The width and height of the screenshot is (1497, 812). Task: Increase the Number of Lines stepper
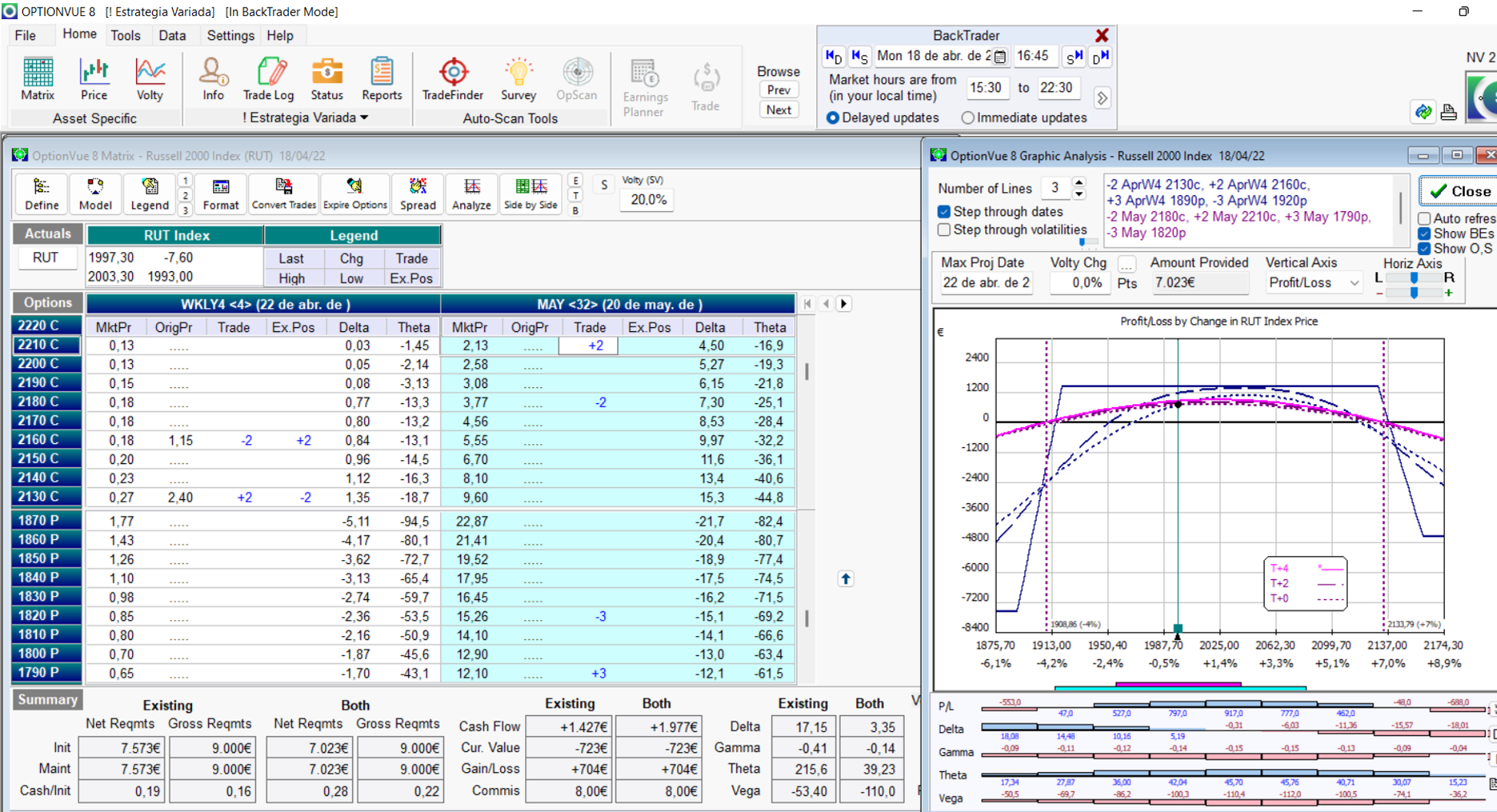(x=1079, y=183)
